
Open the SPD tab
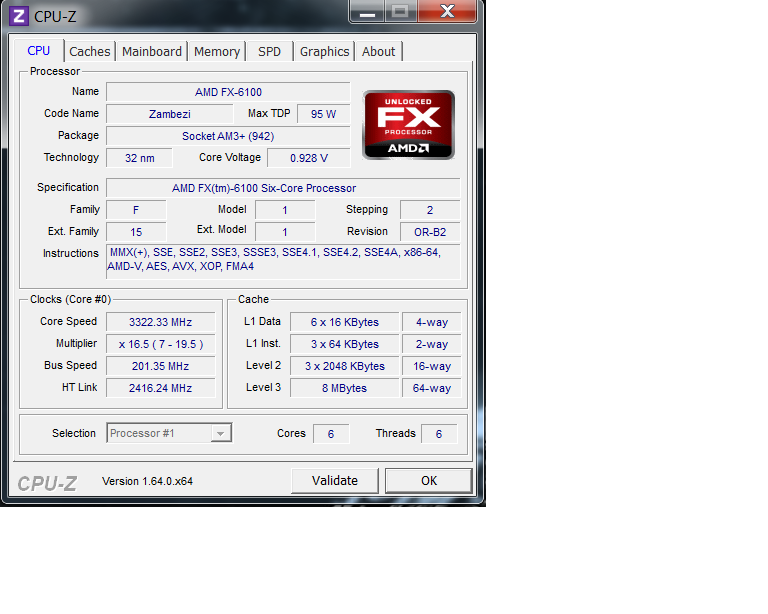coord(269,51)
